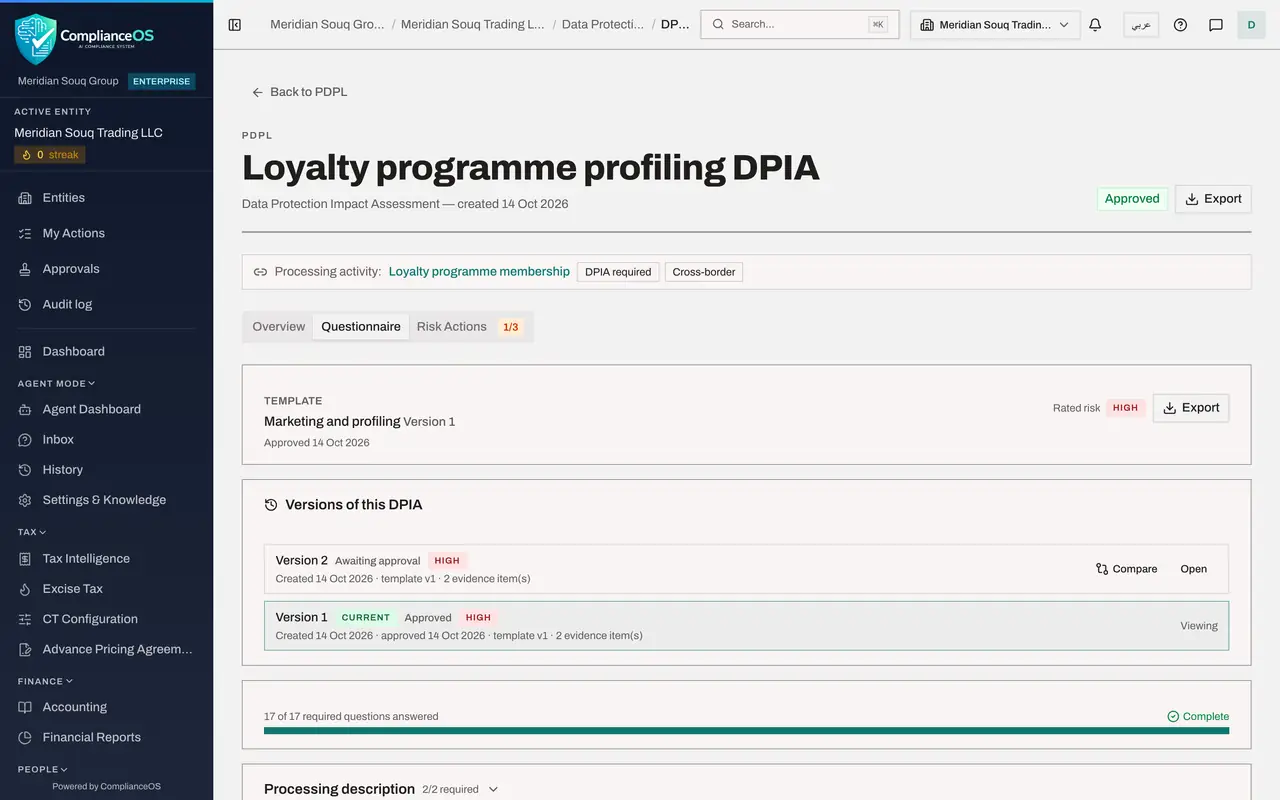Click the search field
The height and width of the screenshot is (800, 1280).
coord(800,25)
